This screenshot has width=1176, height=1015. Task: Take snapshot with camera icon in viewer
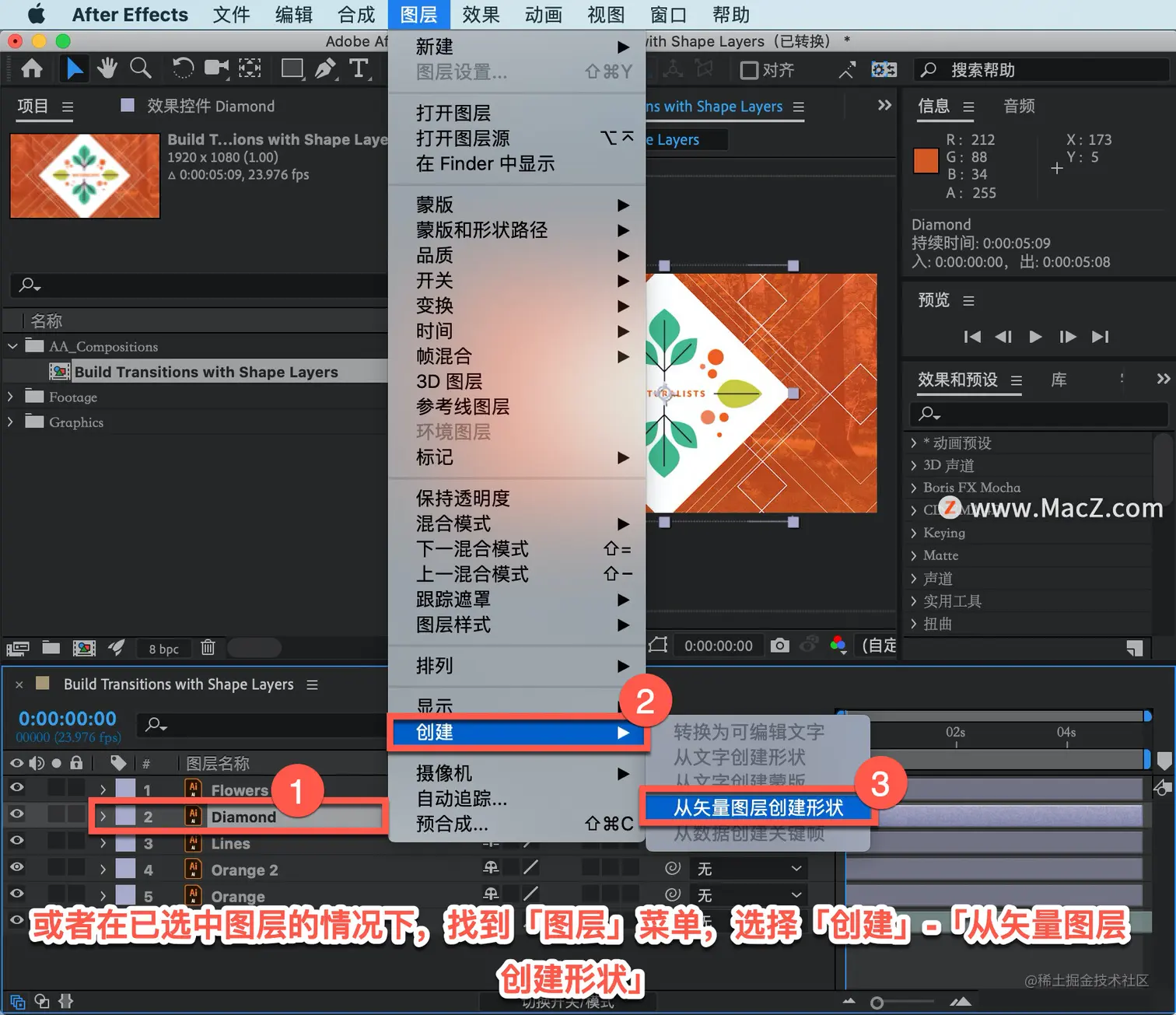779,646
